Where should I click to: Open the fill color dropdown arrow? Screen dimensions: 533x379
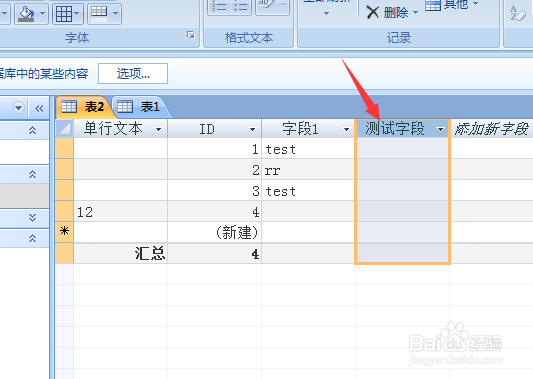[42, 14]
